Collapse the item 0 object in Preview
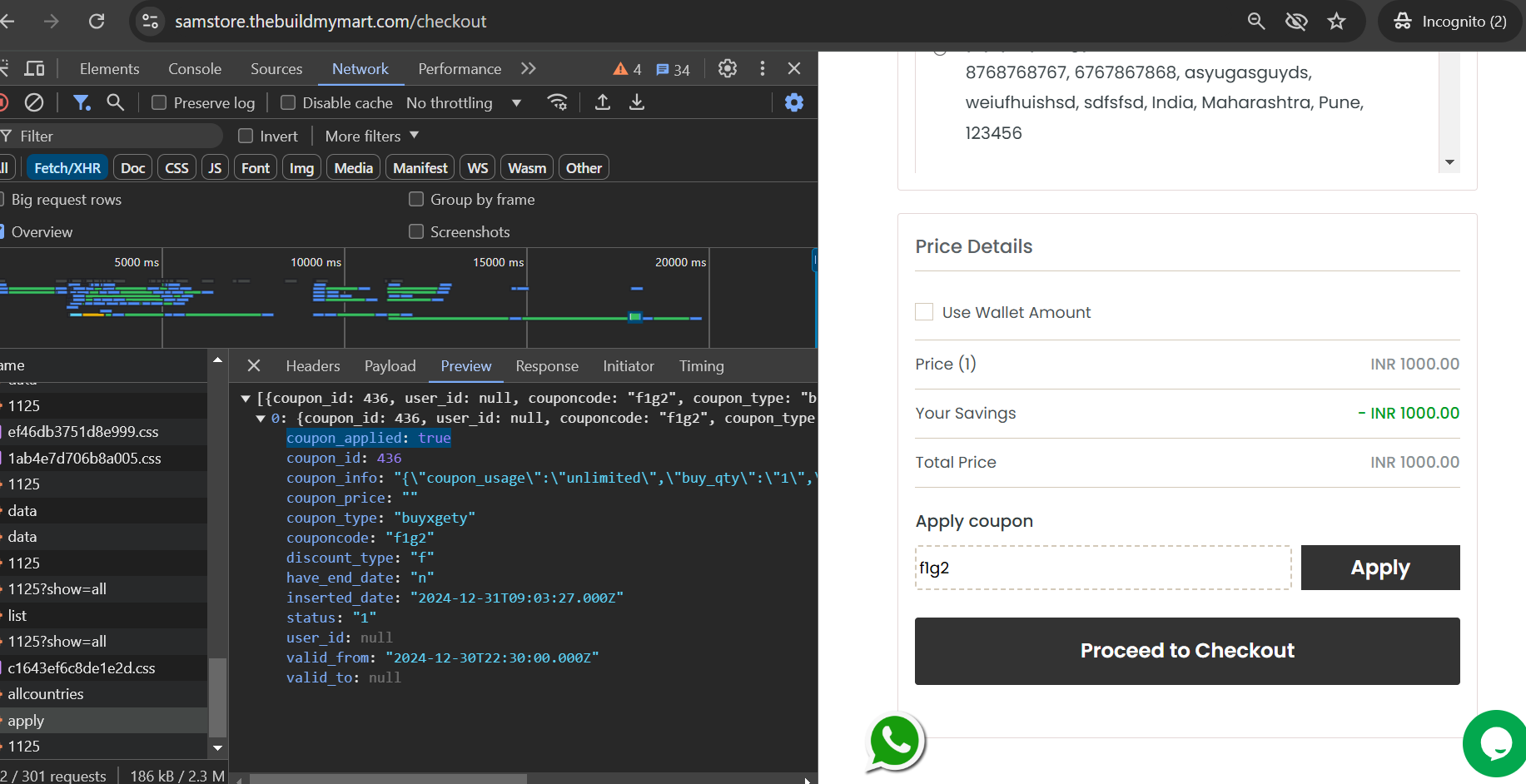The height and width of the screenshot is (784, 1526). pyautogui.click(x=261, y=419)
